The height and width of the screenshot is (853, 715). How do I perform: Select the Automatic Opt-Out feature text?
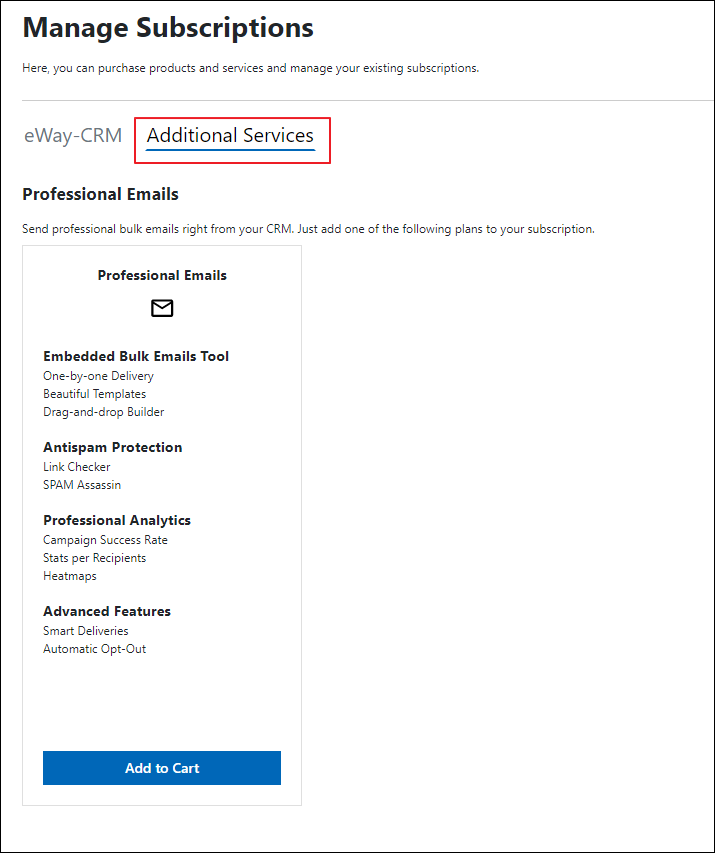coord(95,648)
